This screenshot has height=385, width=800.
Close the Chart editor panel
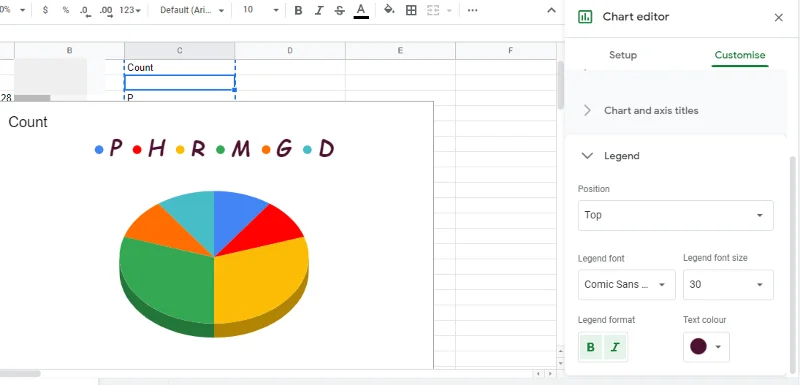pyautogui.click(x=779, y=18)
